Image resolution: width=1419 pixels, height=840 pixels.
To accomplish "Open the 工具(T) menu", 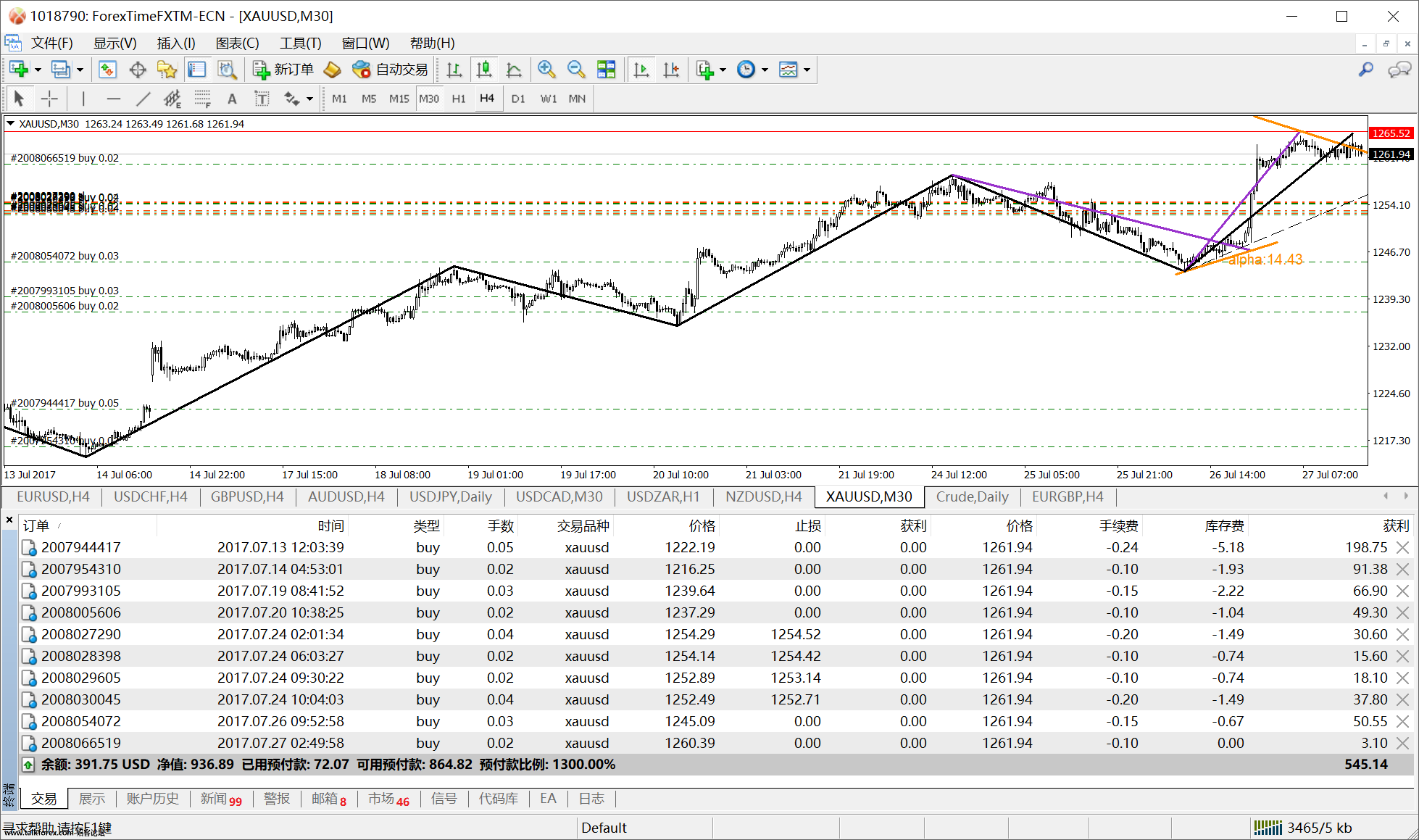I will pos(300,43).
